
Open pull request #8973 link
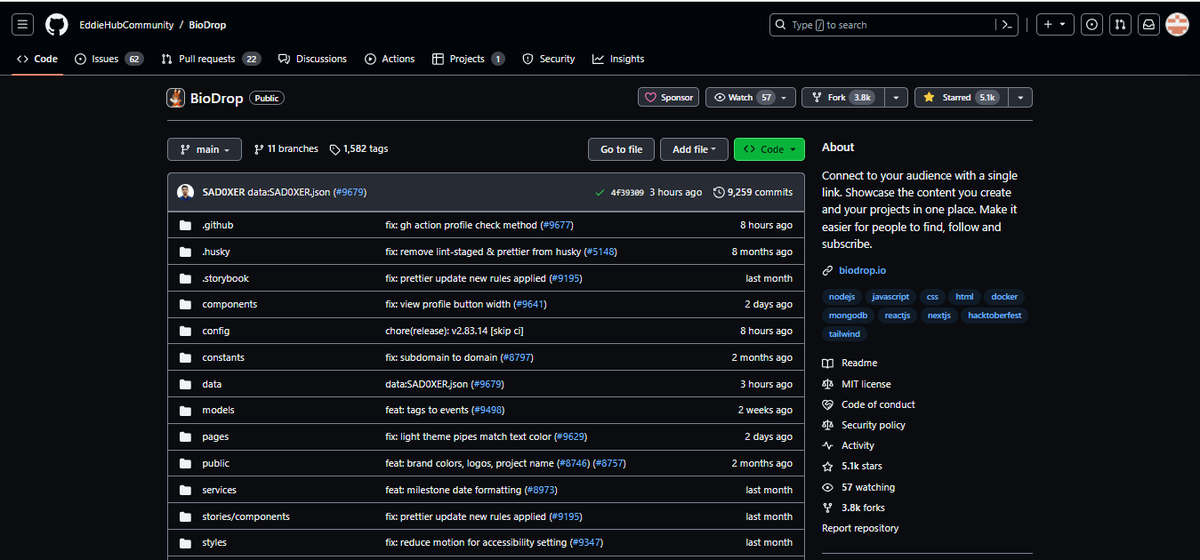pos(540,490)
